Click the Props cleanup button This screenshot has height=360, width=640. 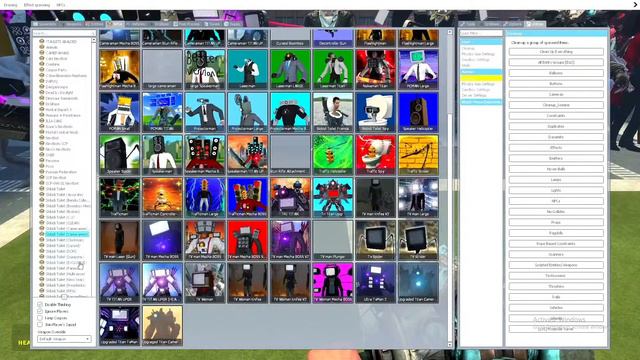pos(556,222)
